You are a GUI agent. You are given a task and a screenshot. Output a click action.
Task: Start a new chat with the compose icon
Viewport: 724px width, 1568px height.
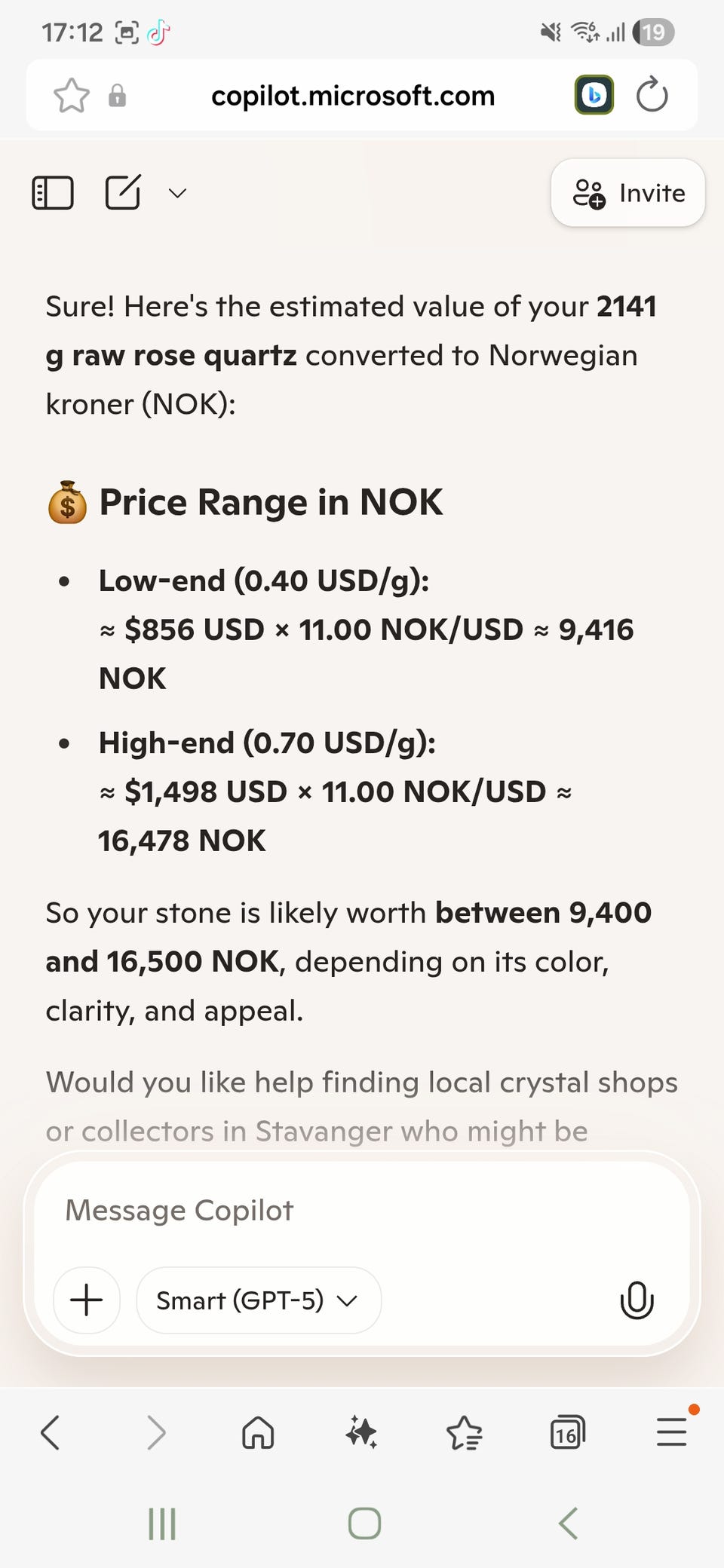[122, 192]
